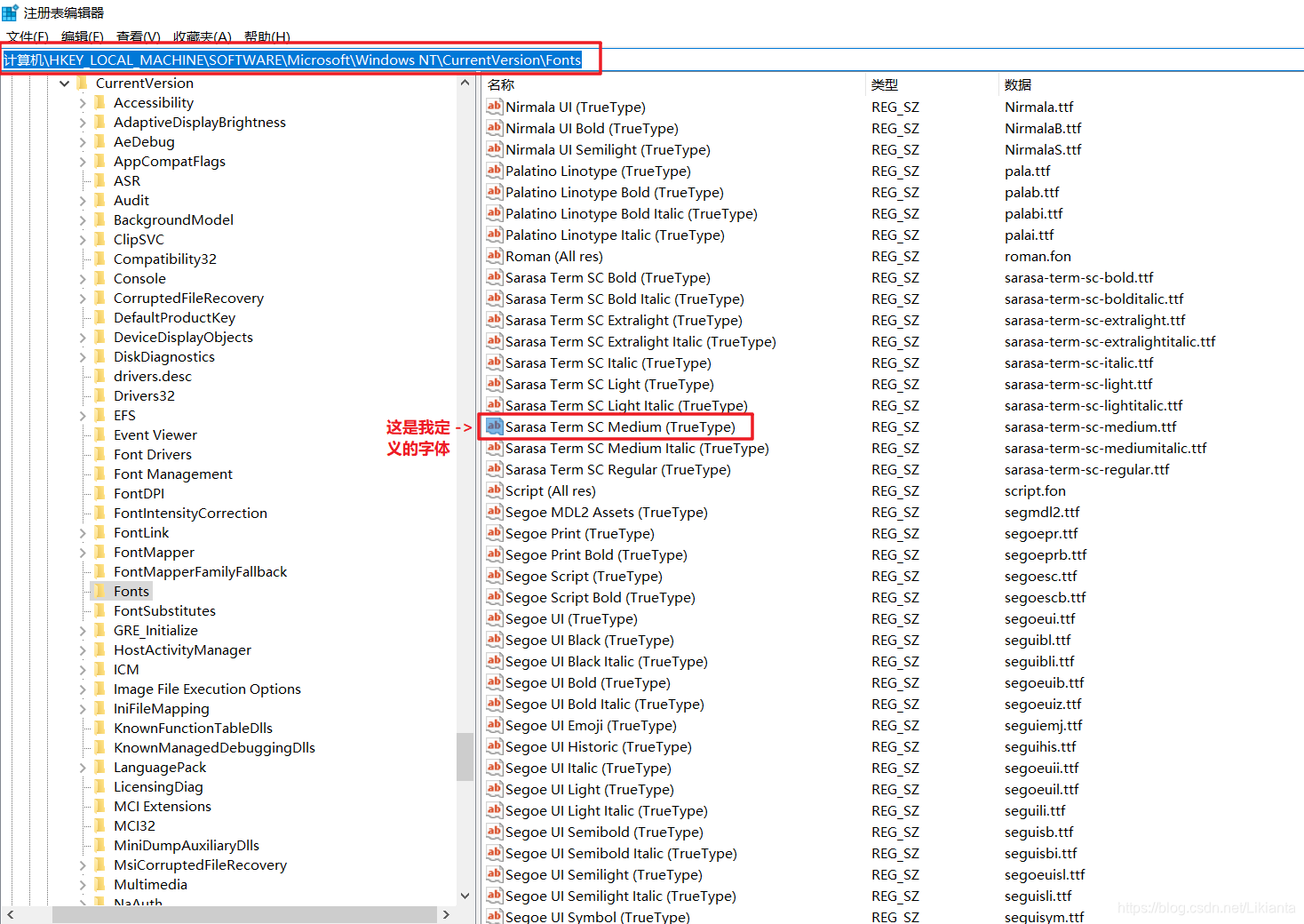Viewport: 1304px width, 924px height.
Task: Open the View (查看) menu
Action: [x=139, y=36]
